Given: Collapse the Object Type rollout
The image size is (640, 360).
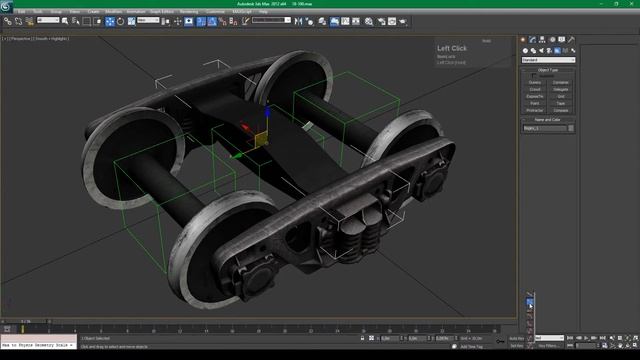Looking at the screenshot, I should pyautogui.click(x=548, y=70).
